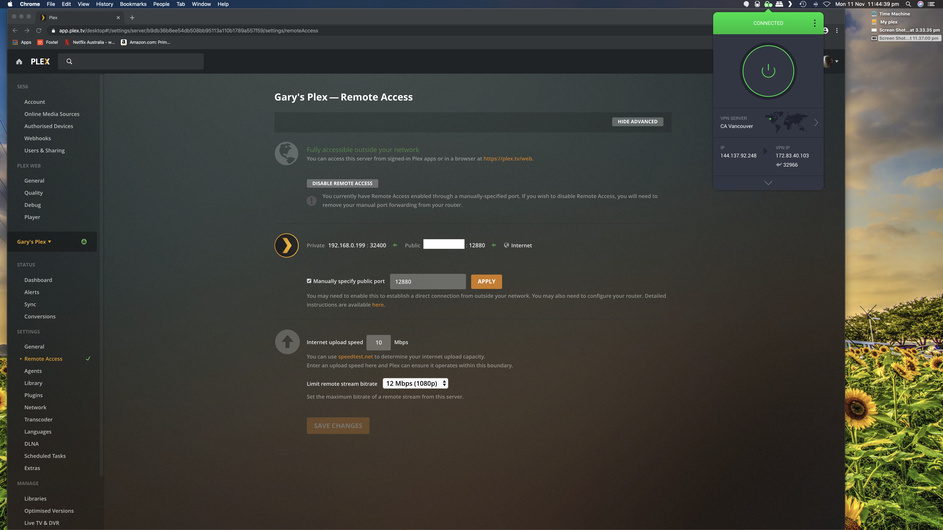943x530 pixels.
Task: Open Alerts under Status
Action: tap(31, 292)
